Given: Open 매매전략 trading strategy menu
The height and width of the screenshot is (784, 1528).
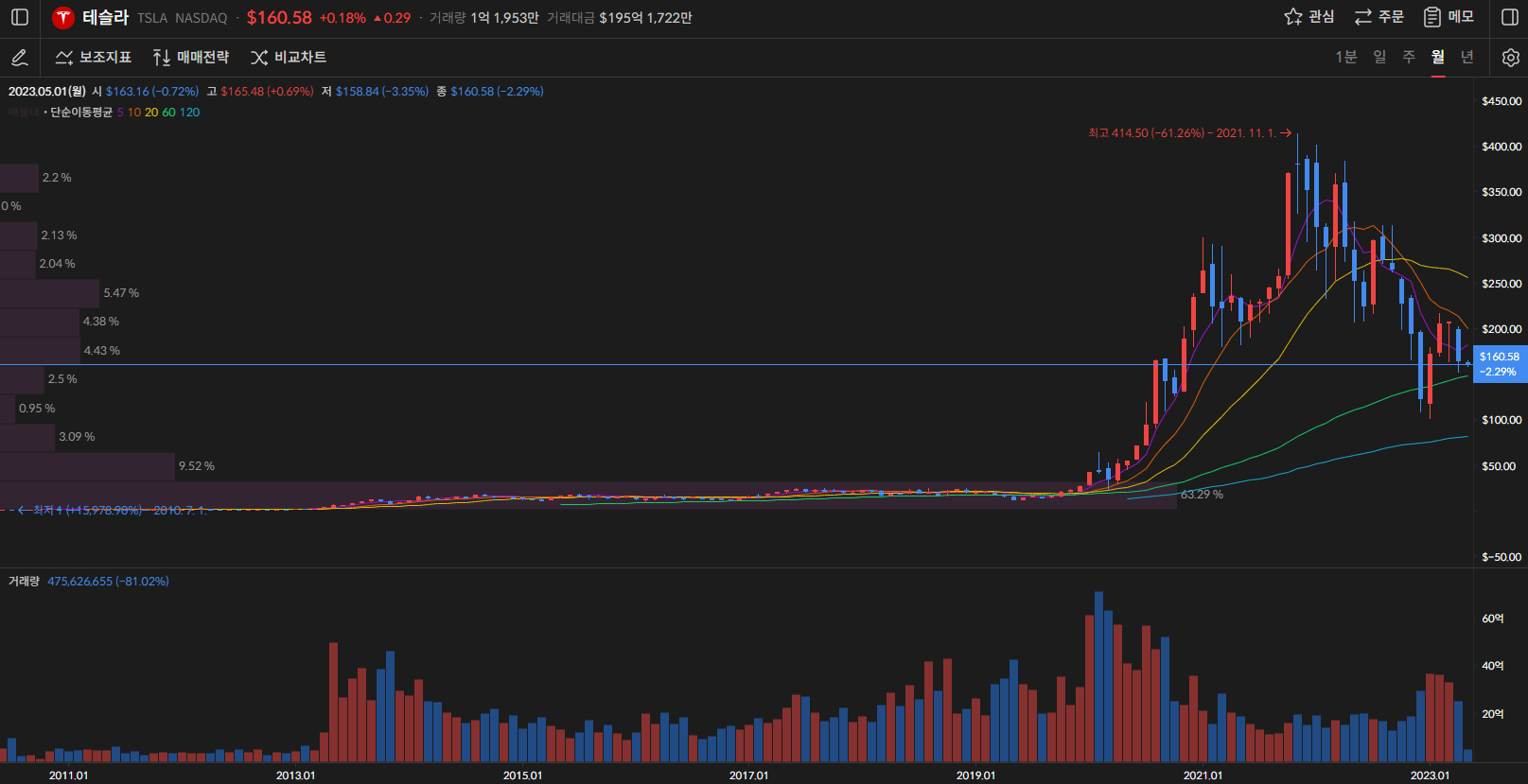Looking at the screenshot, I should tap(191, 58).
